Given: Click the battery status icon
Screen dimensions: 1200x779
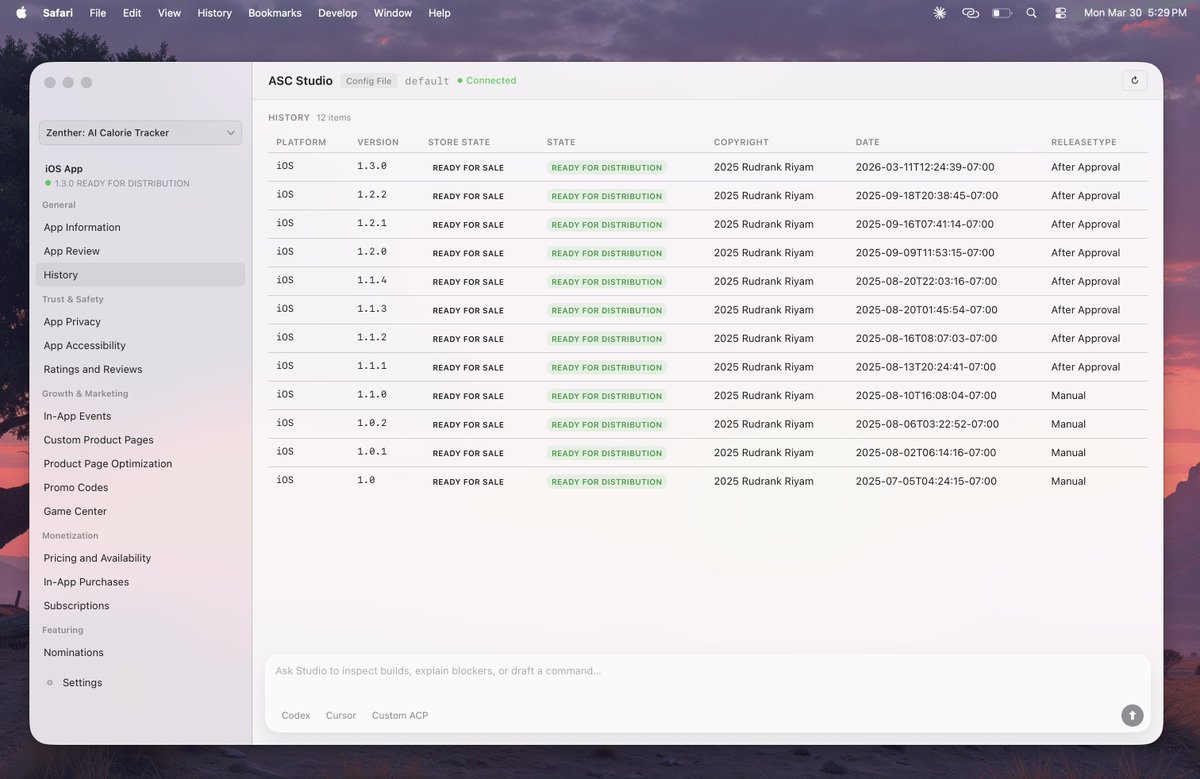Looking at the screenshot, I should click(1002, 13).
